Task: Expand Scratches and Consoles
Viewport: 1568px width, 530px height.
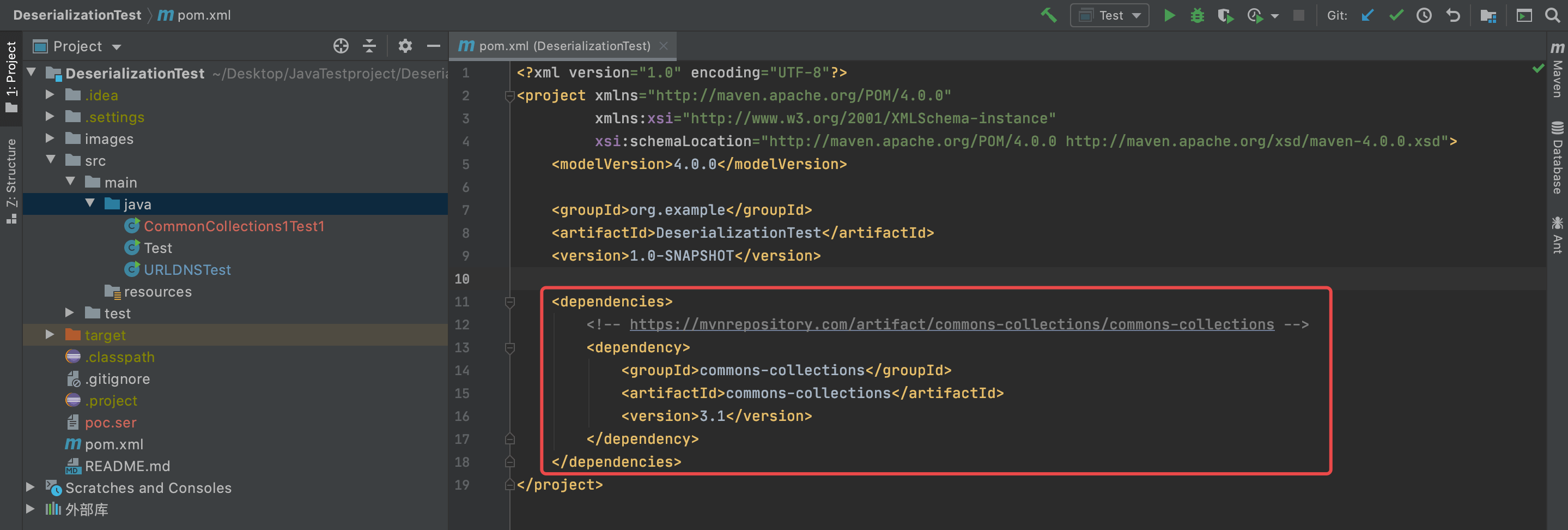Action: [x=31, y=487]
